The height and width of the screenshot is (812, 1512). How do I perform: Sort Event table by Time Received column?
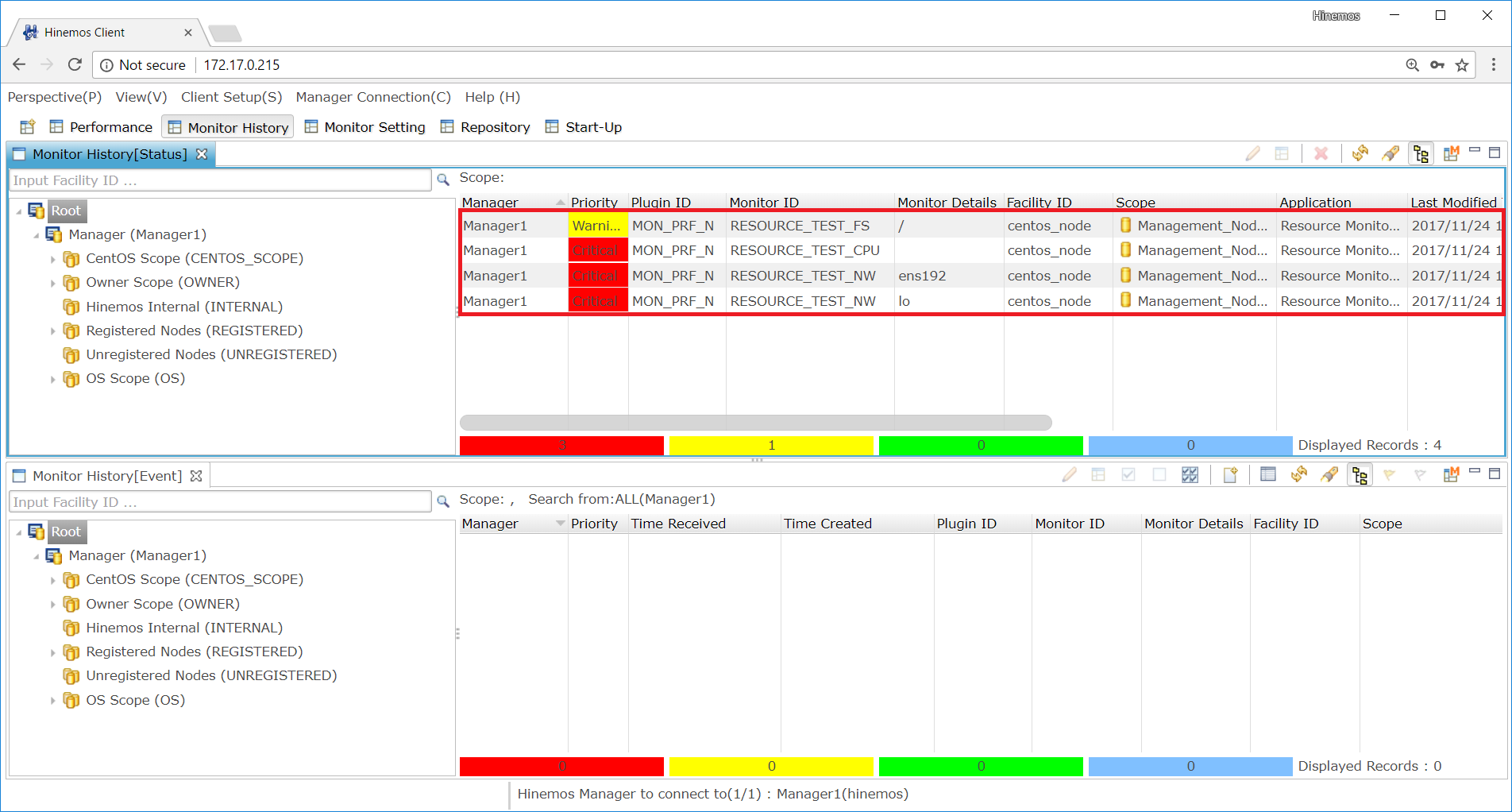click(704, 524)
